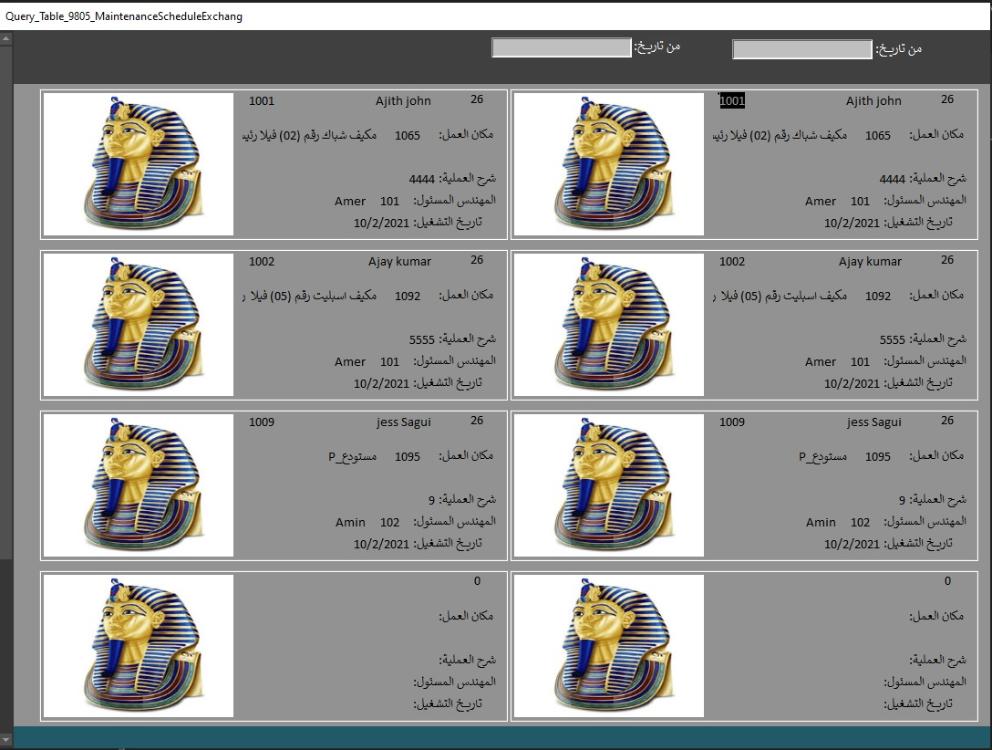Click the 1009 field in the left card

(261, 422)
